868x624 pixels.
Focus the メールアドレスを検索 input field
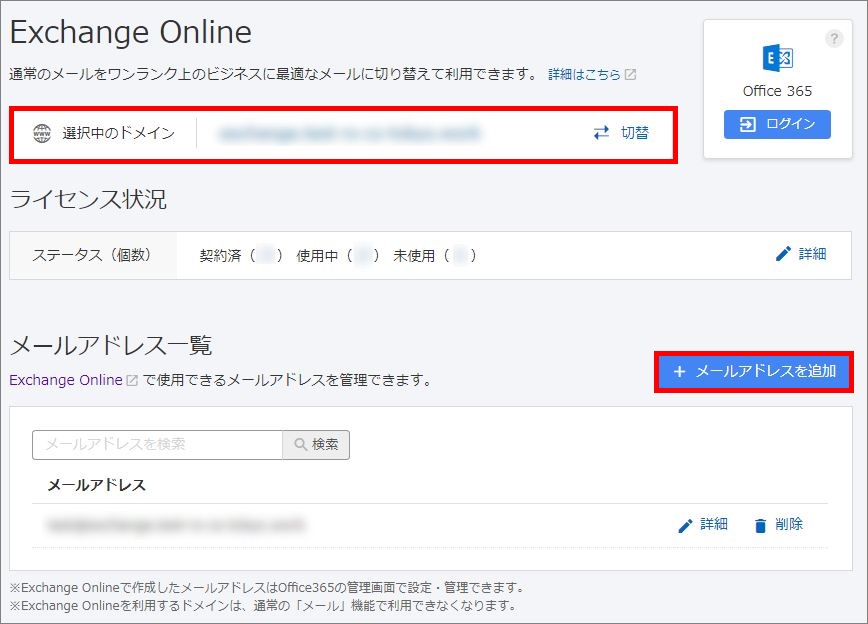click(x=158, y=445)
